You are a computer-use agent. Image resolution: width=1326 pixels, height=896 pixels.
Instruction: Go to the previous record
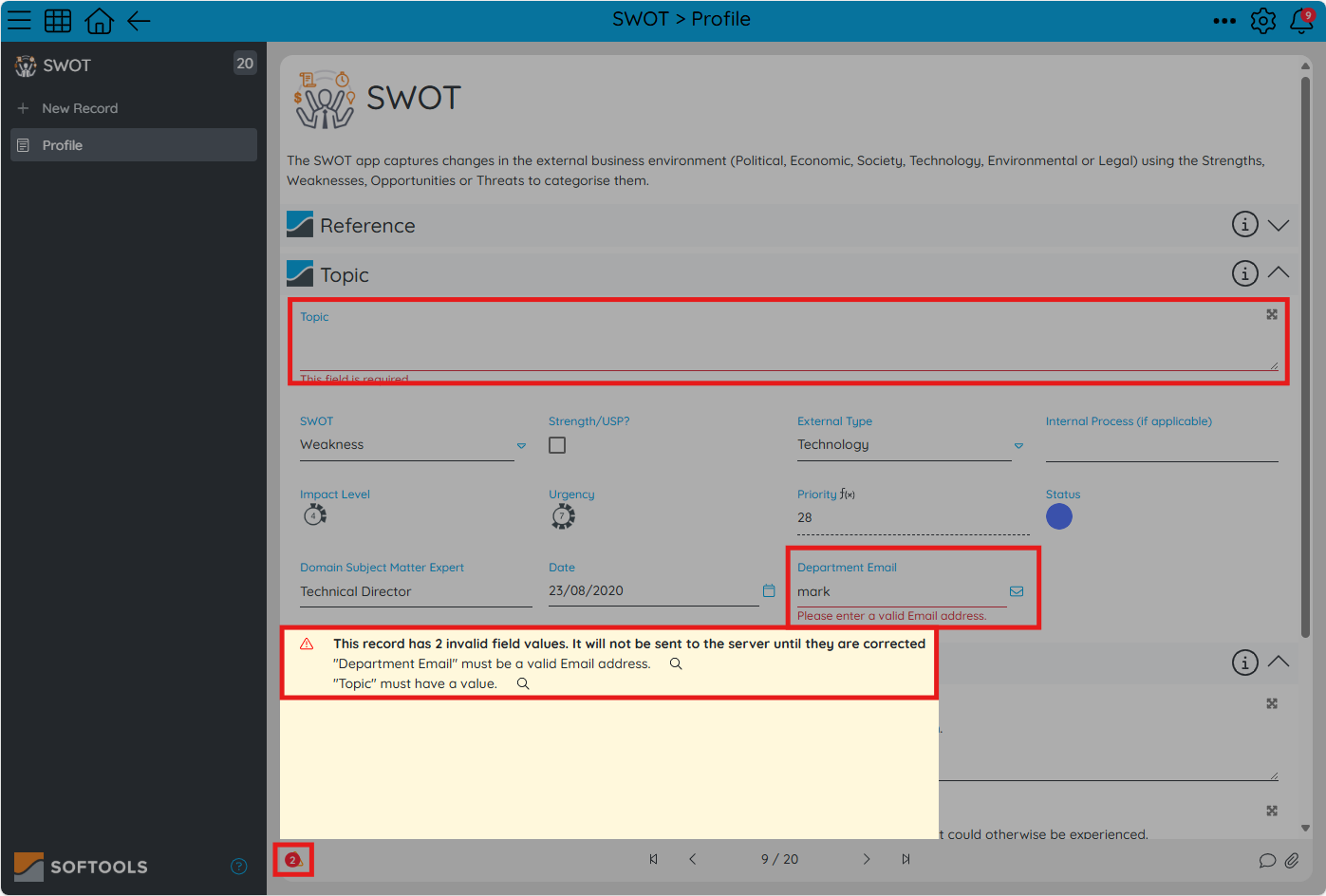(693, 859)
